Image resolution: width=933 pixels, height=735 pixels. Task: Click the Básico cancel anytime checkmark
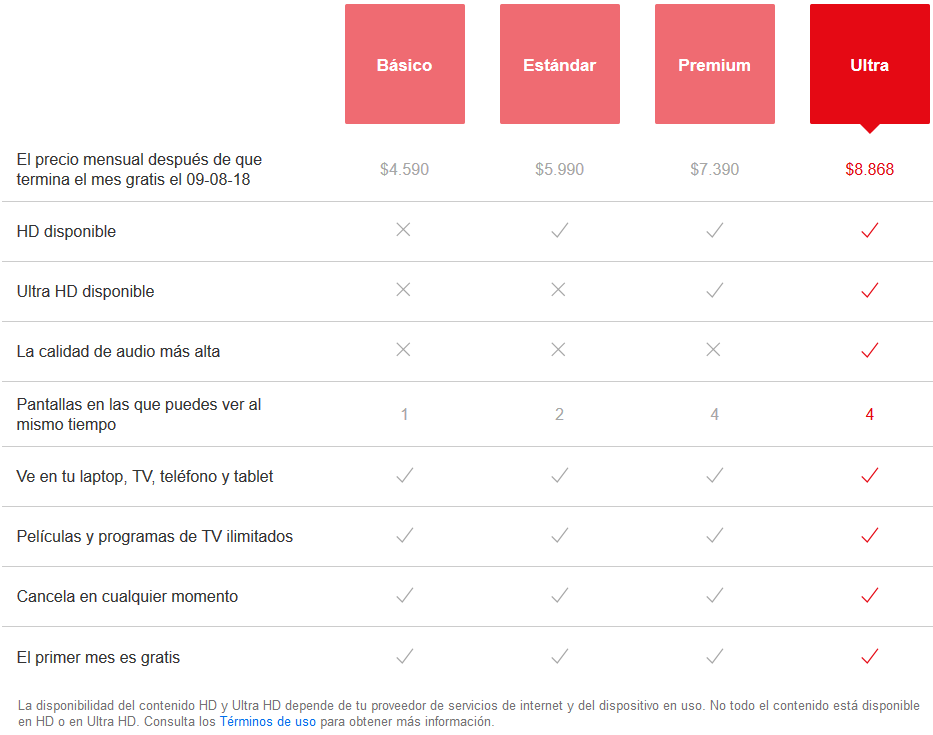404,596
